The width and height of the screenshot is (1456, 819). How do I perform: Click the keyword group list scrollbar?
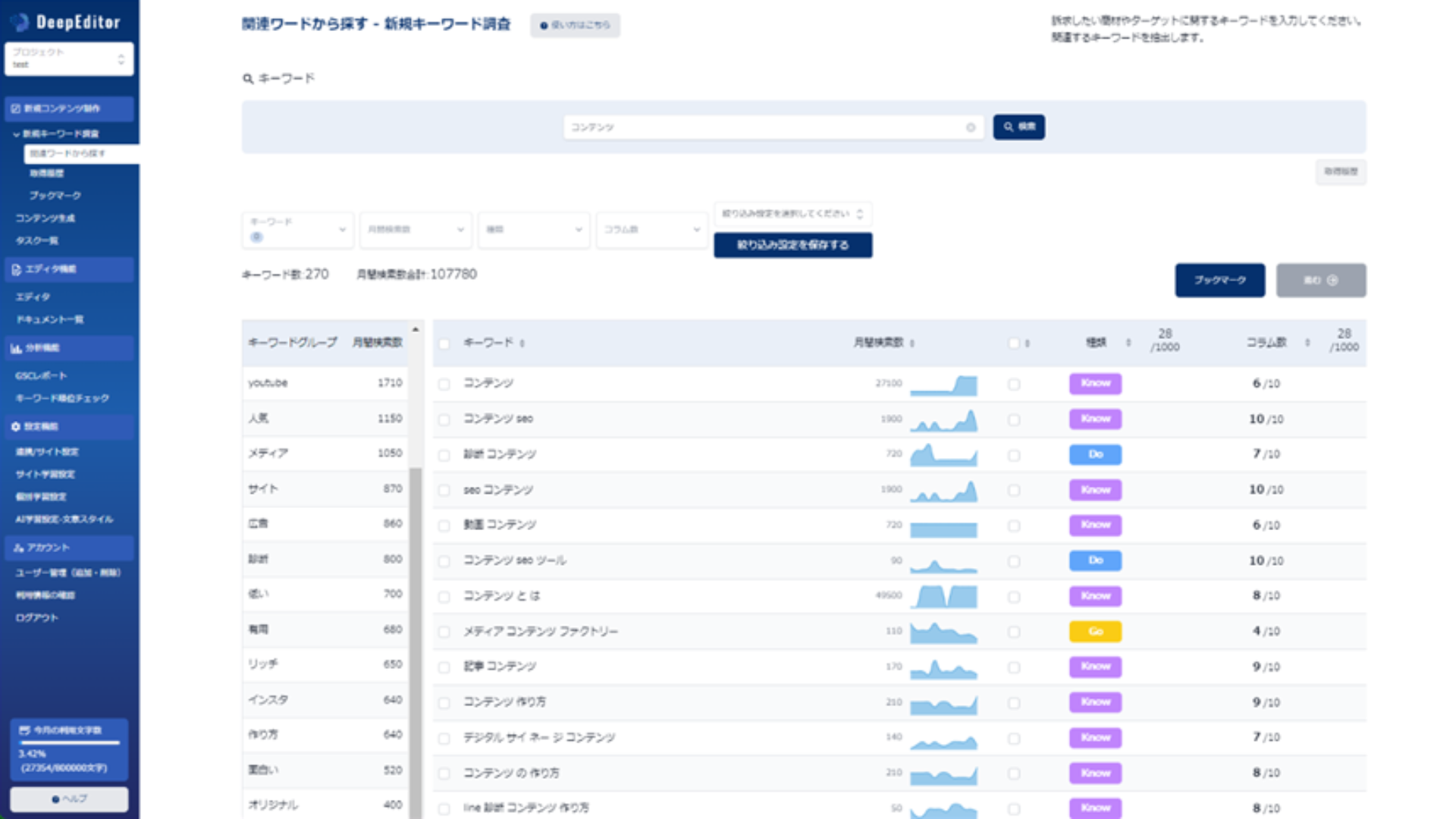pyautogui.click(x=416, y=643)
